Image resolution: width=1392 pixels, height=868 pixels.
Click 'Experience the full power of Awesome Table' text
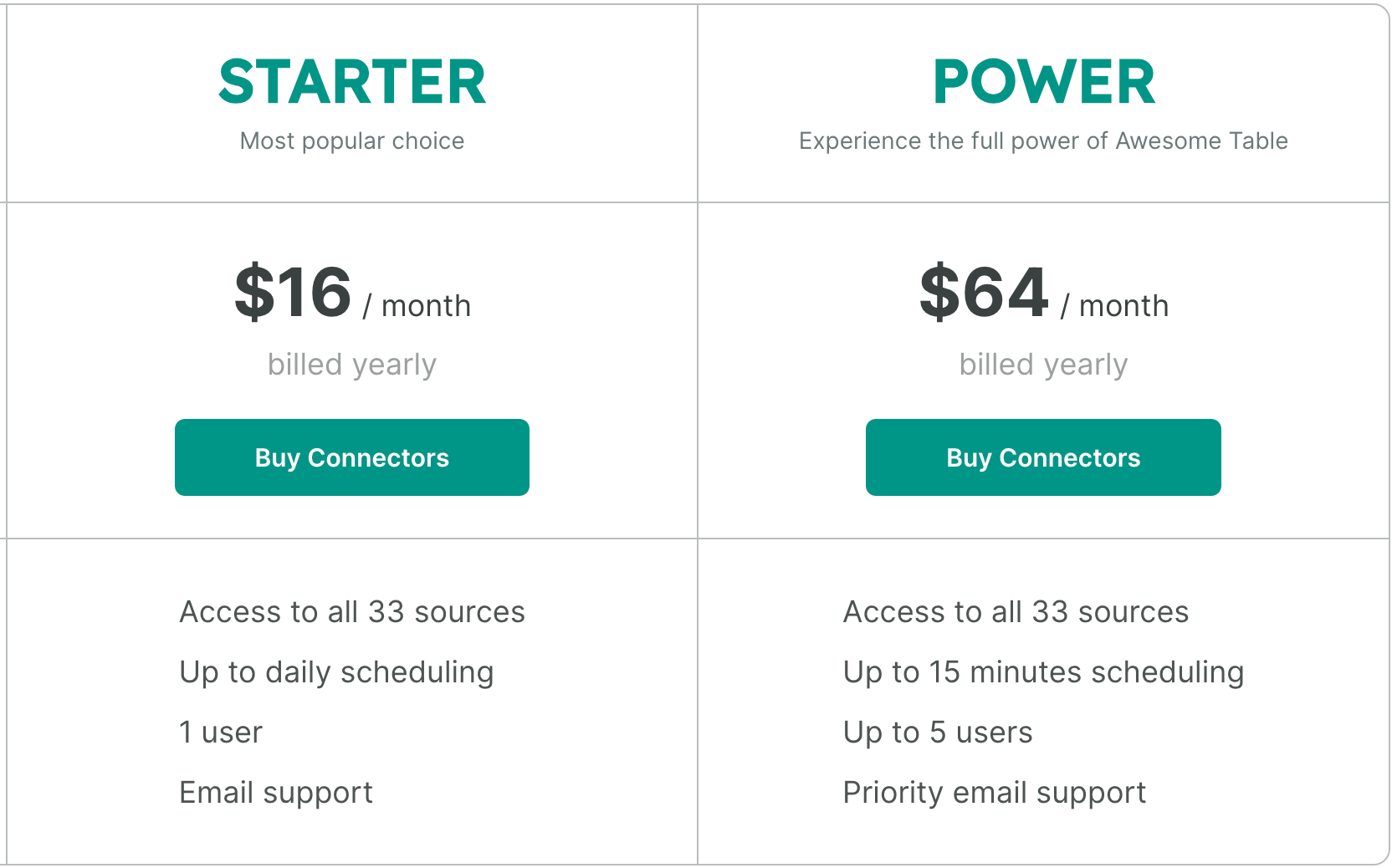click(x=1043, y=140)
